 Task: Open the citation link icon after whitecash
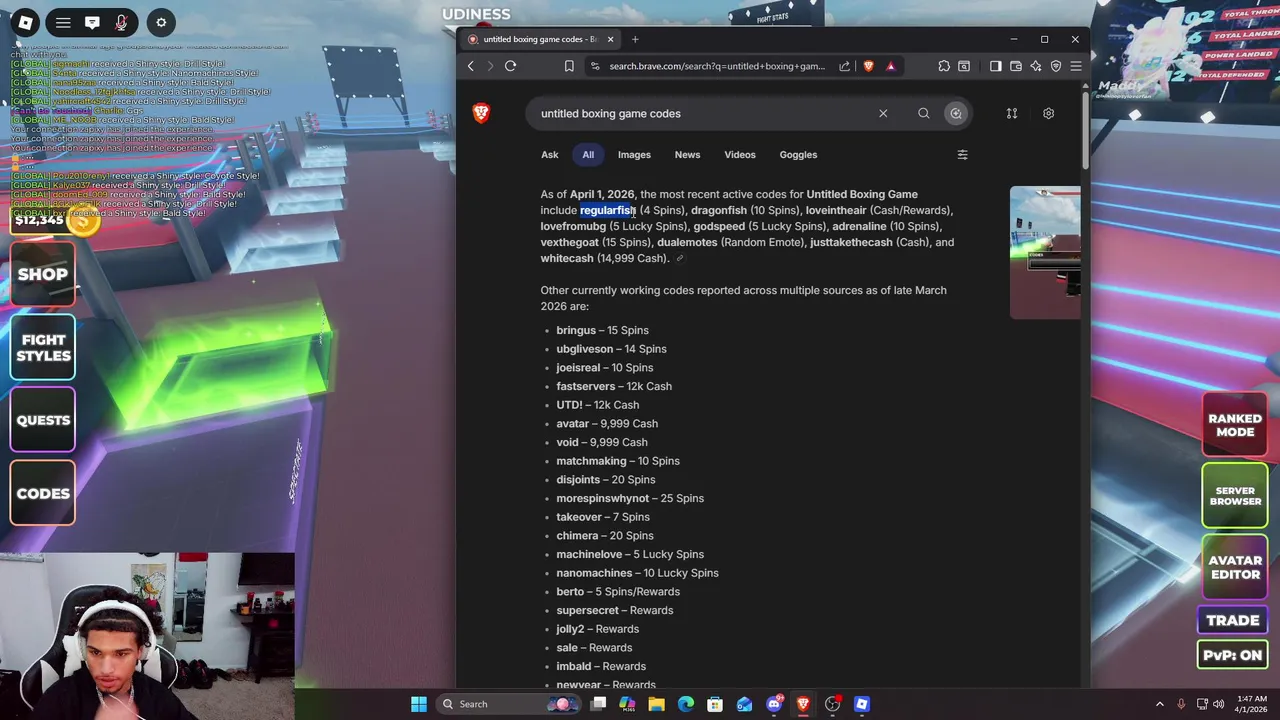click(680, 259)
